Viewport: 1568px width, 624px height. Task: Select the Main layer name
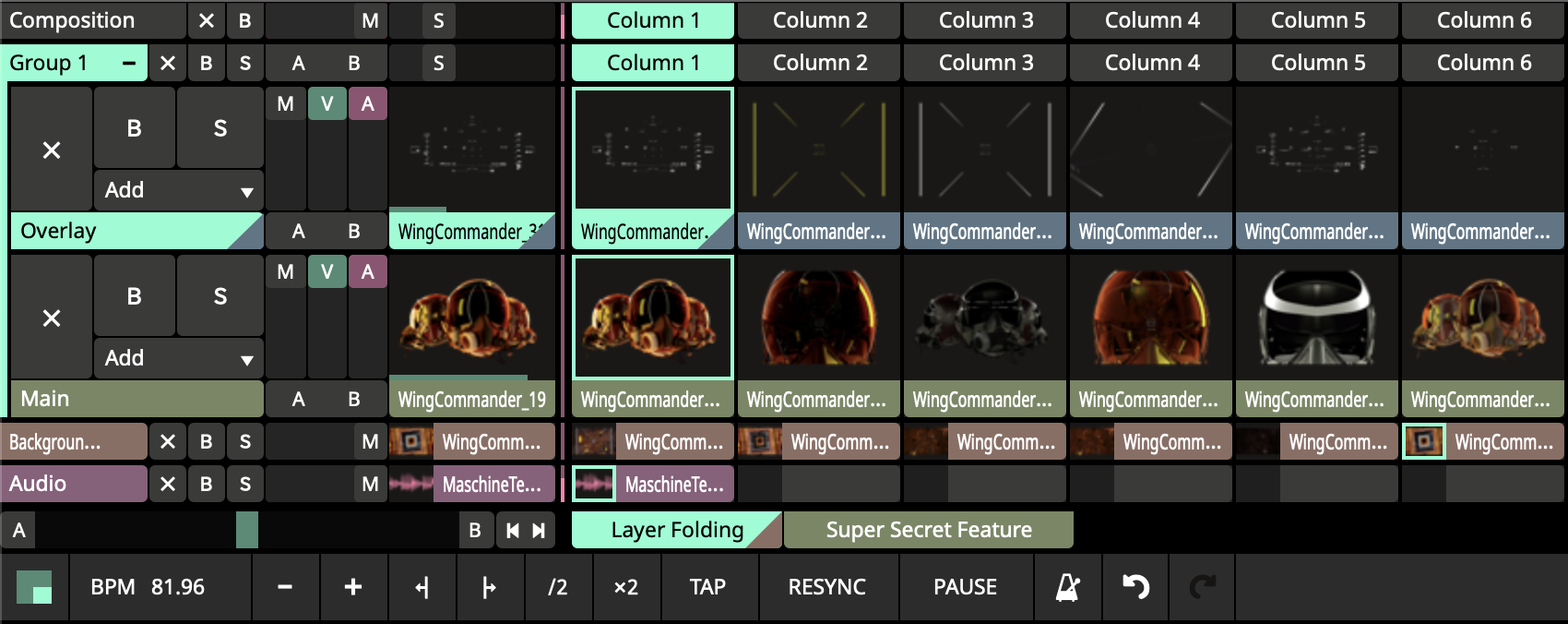(x=137, y=399)
